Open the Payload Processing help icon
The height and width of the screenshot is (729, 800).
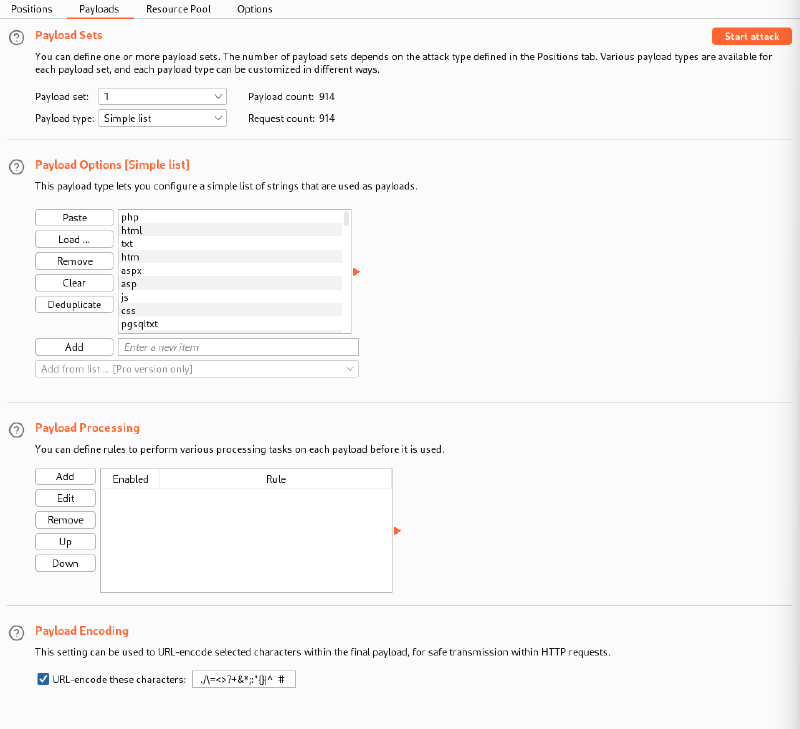[x=16, y=428]
